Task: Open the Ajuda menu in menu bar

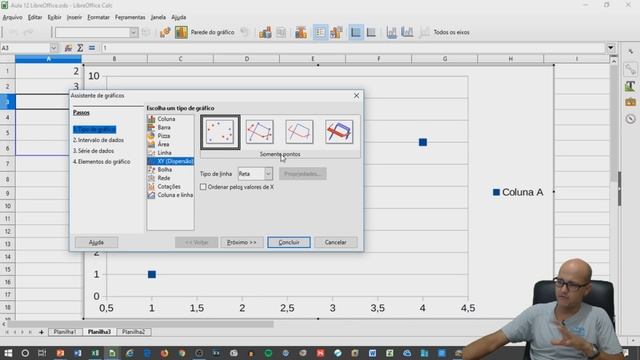Action: pos(178,17)
